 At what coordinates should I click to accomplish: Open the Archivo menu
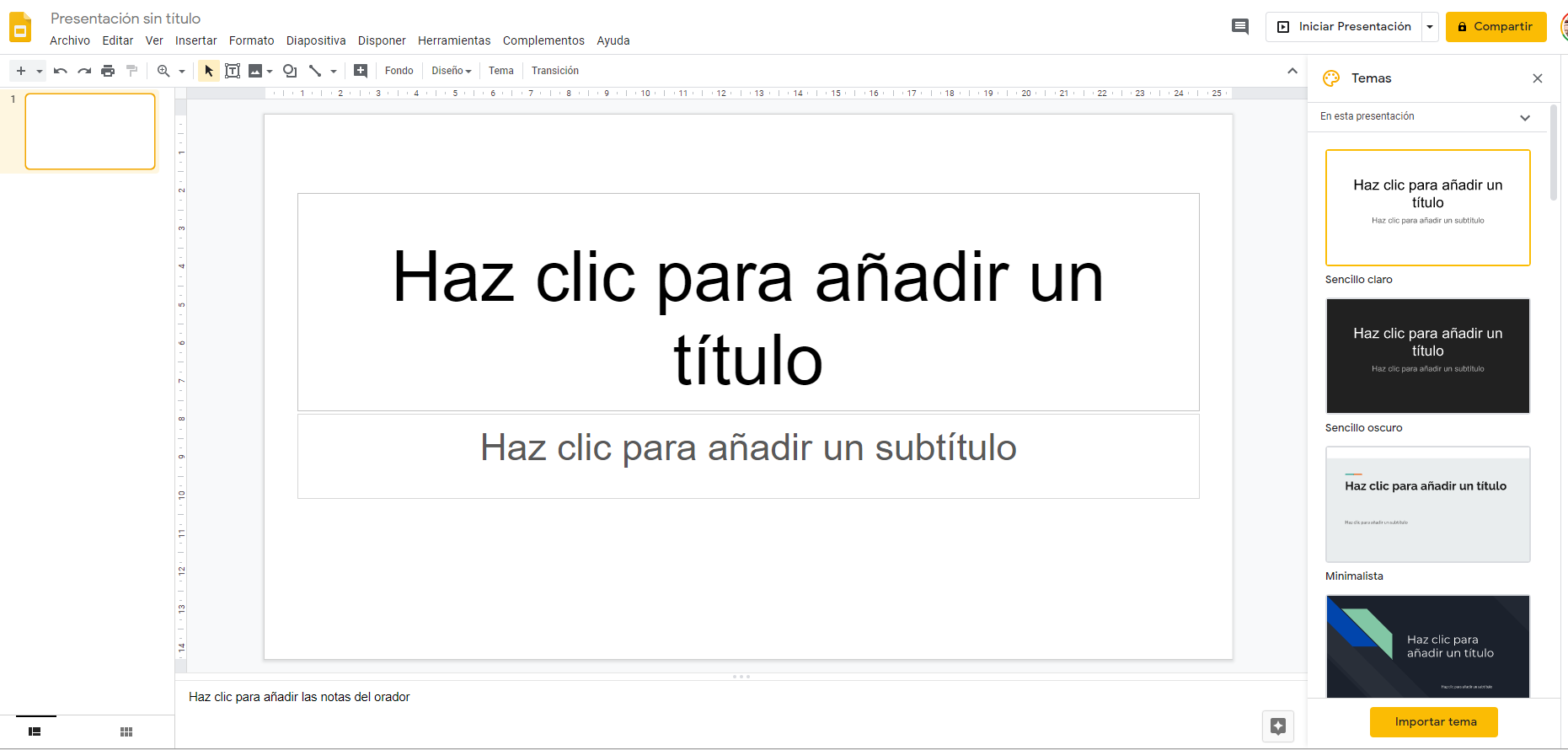pos(70,40)
